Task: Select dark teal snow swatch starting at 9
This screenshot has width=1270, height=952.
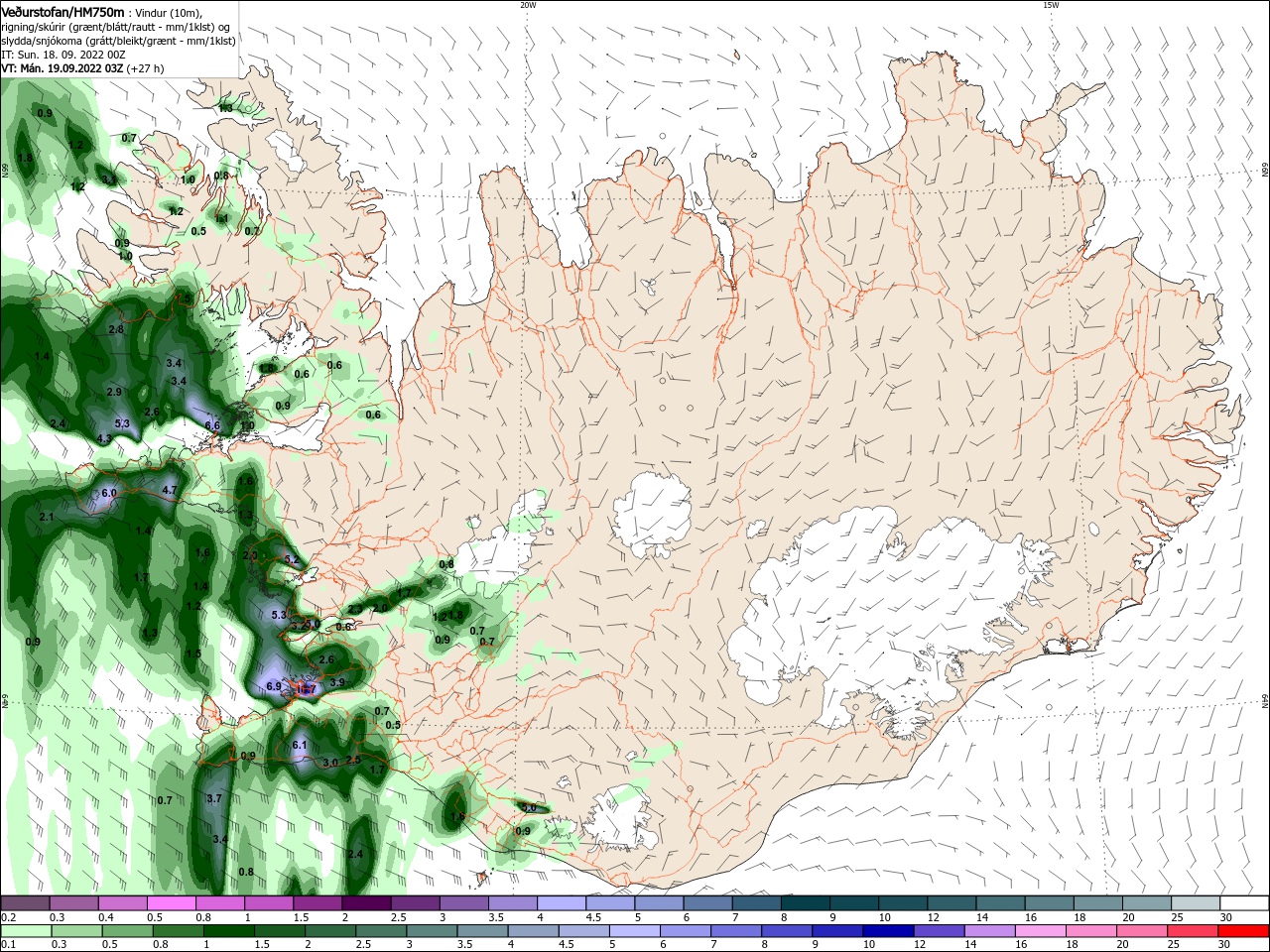Action: point(853,903)
